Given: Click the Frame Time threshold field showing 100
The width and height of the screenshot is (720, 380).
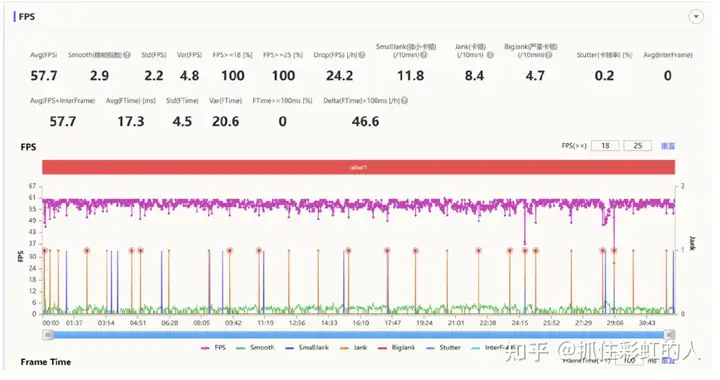Looking at the screenshot, I should click(629, 361).
